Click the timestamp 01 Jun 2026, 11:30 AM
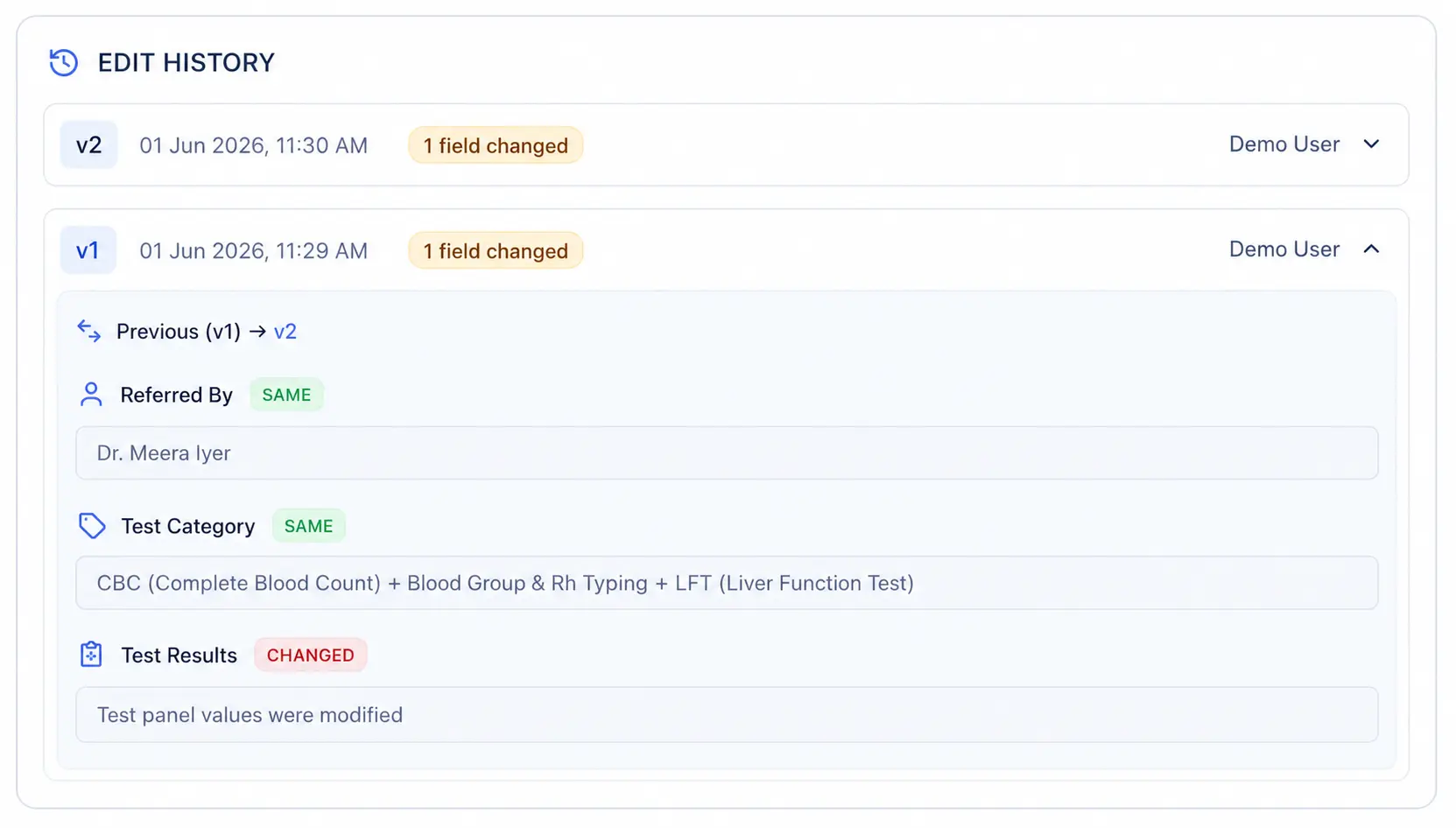 tap(254, 145)
